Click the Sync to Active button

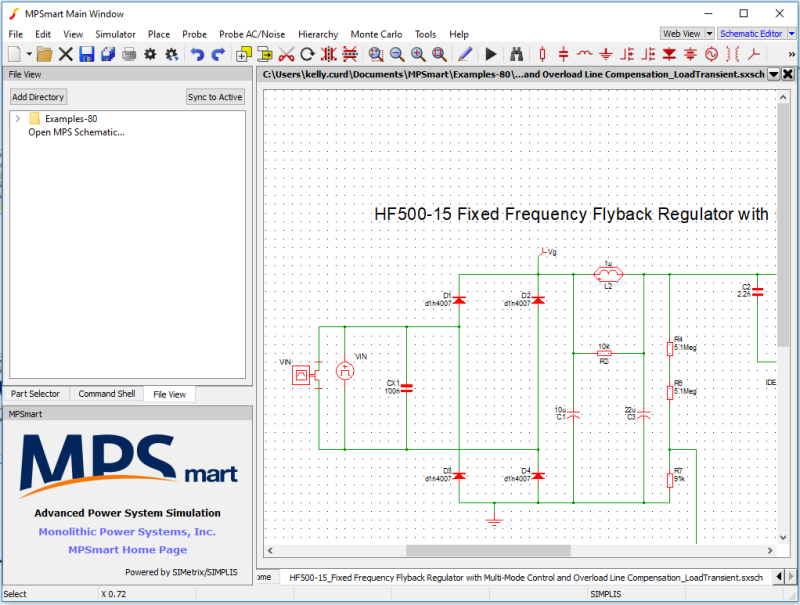(x=215, y=97)
